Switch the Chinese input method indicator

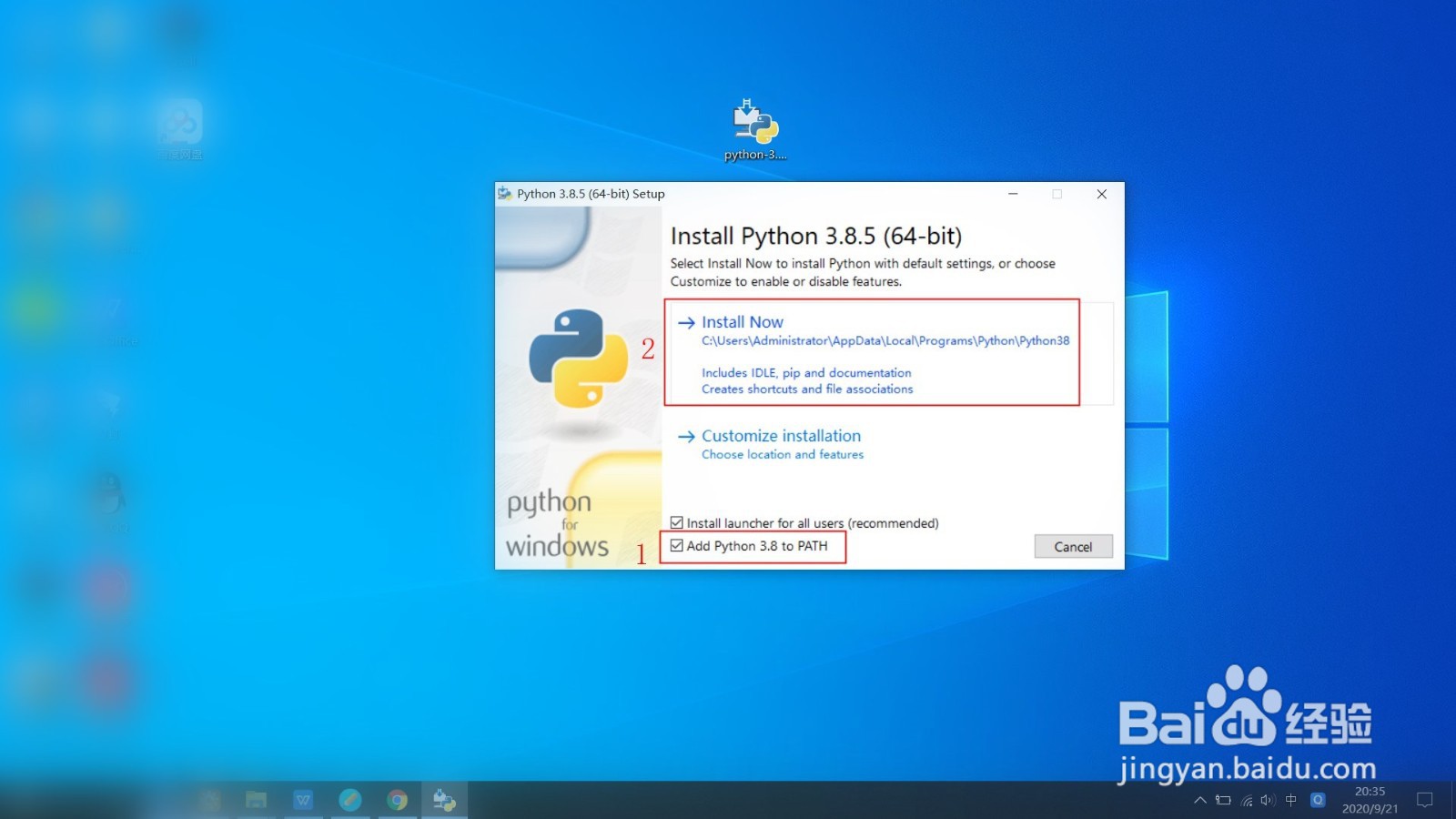pyautogui.click(x=1290, y=801)
